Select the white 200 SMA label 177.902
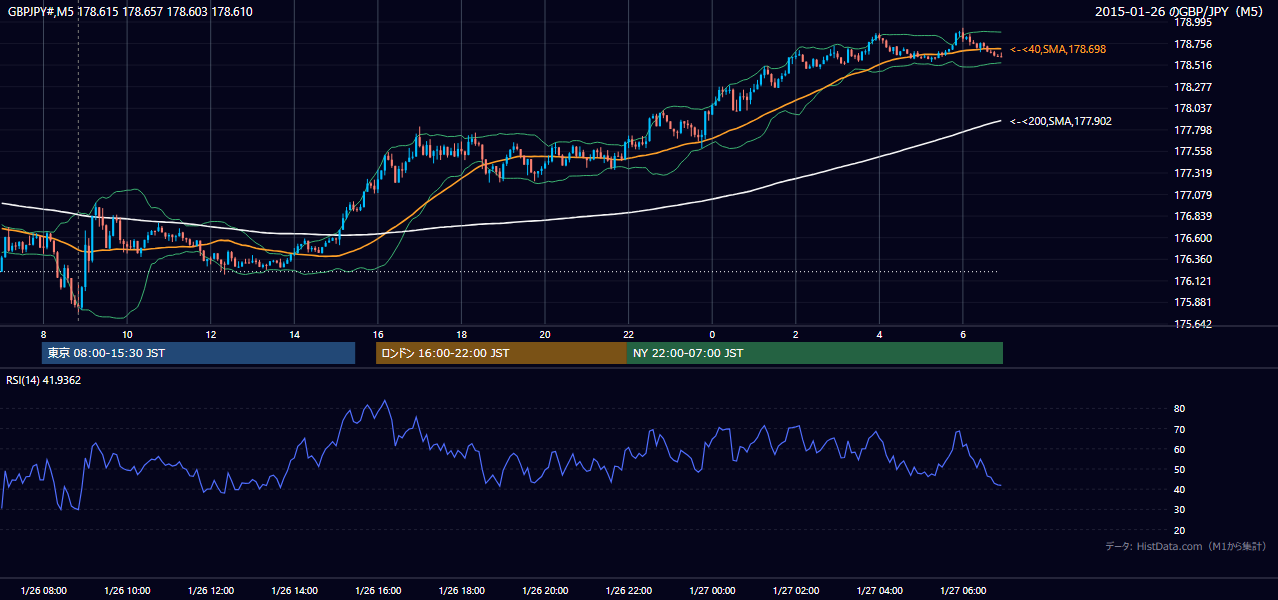 click(1061, 121)
